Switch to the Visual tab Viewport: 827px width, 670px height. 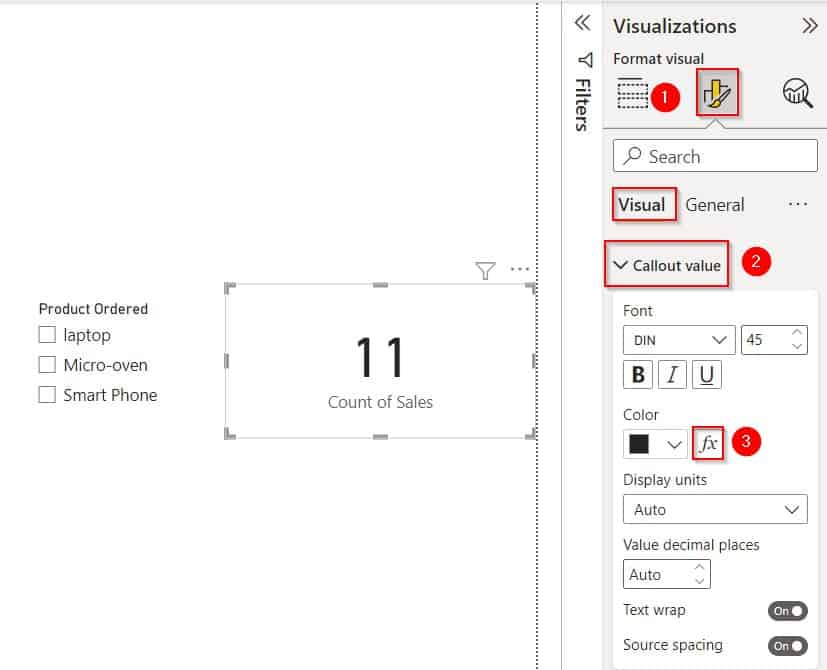coord(643,204)
